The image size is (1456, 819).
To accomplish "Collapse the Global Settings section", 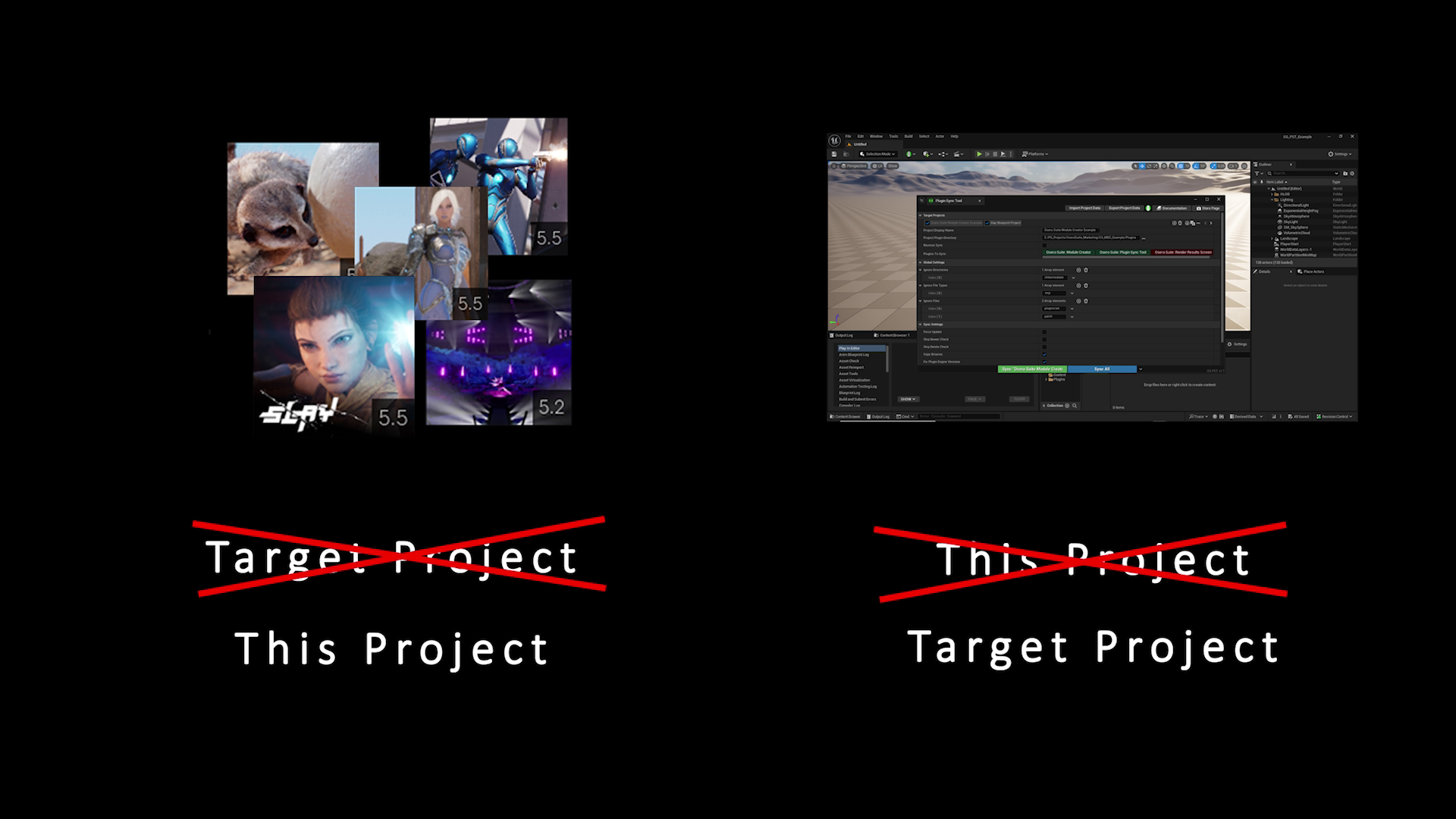I will click(x=921, y=262).
